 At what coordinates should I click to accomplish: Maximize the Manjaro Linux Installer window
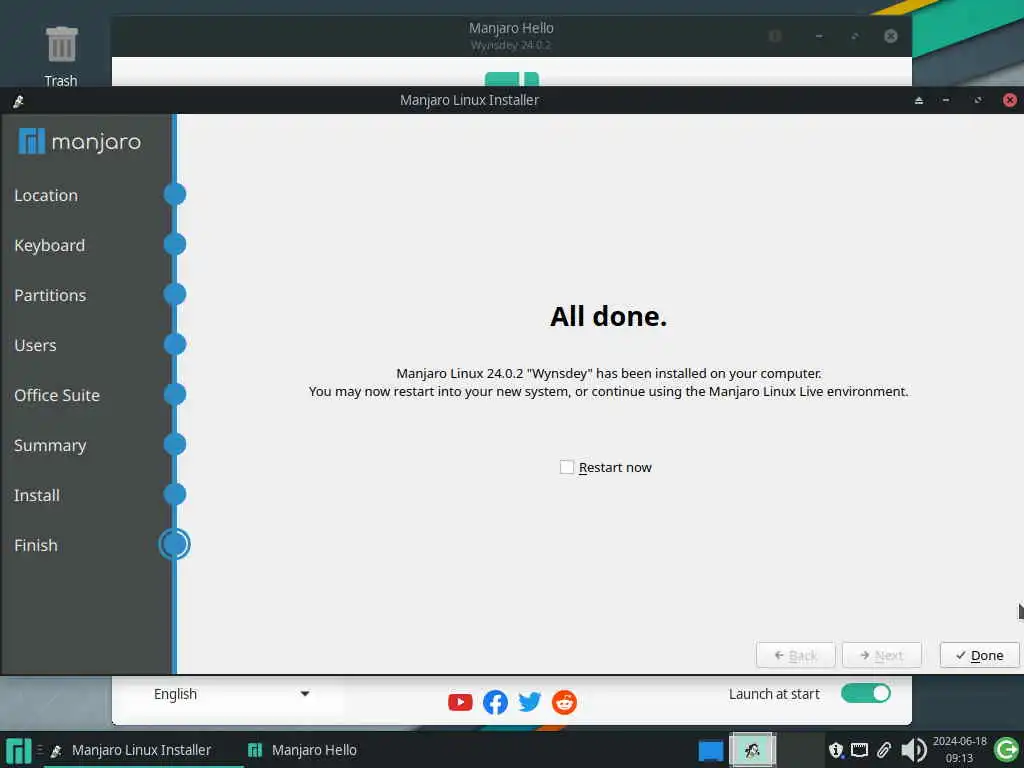(x=978, y=101)
